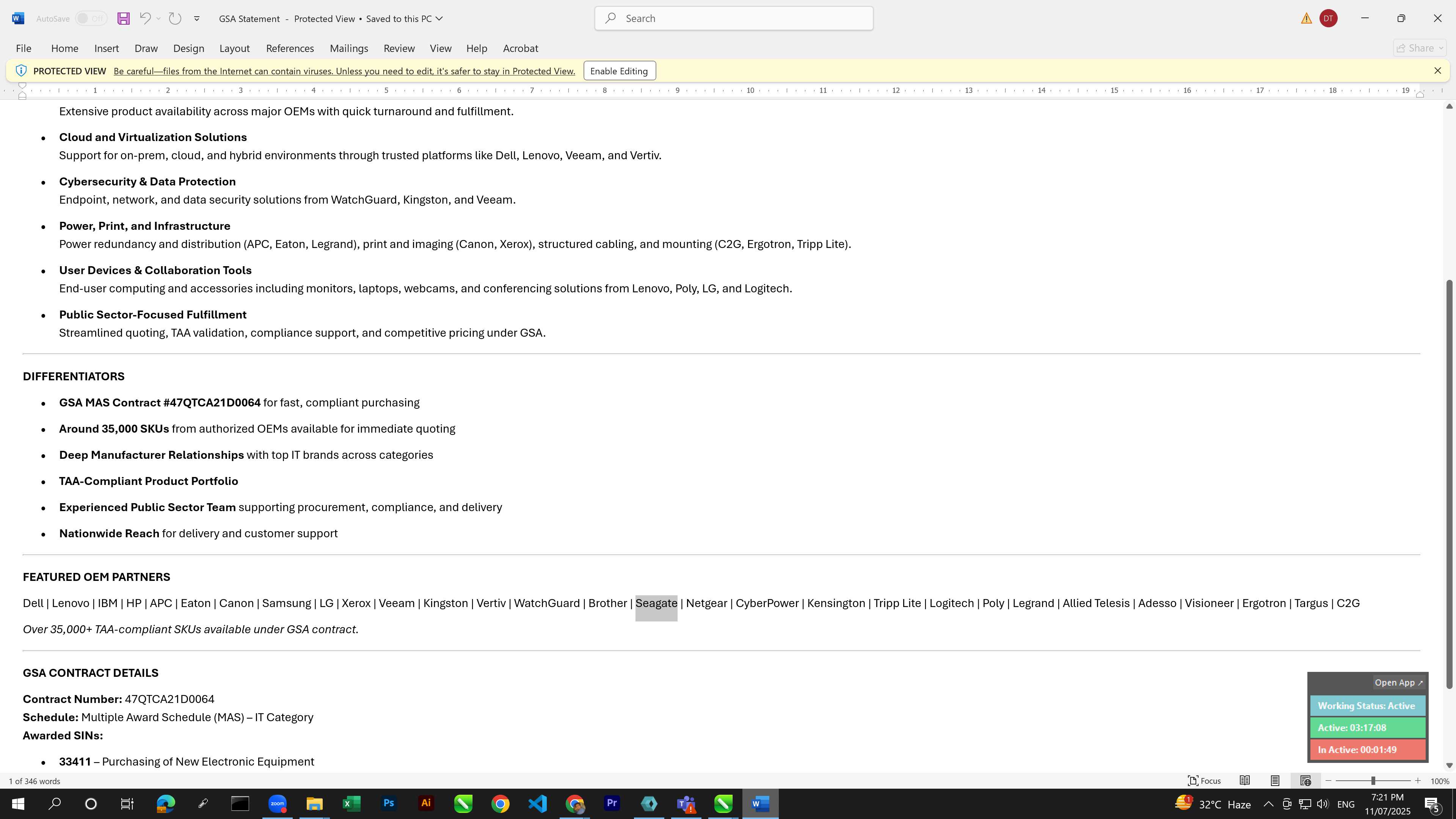Open Photoshop from the taskbar
The width and height of the screenshot is (1456, 819).
coord(388,804)
